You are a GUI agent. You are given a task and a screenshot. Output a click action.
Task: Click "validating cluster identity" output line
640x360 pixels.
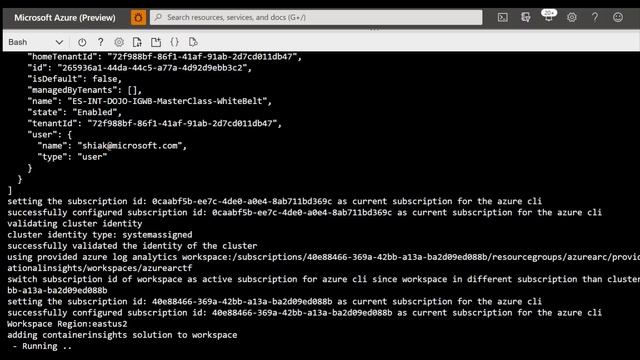click(75, 224)
